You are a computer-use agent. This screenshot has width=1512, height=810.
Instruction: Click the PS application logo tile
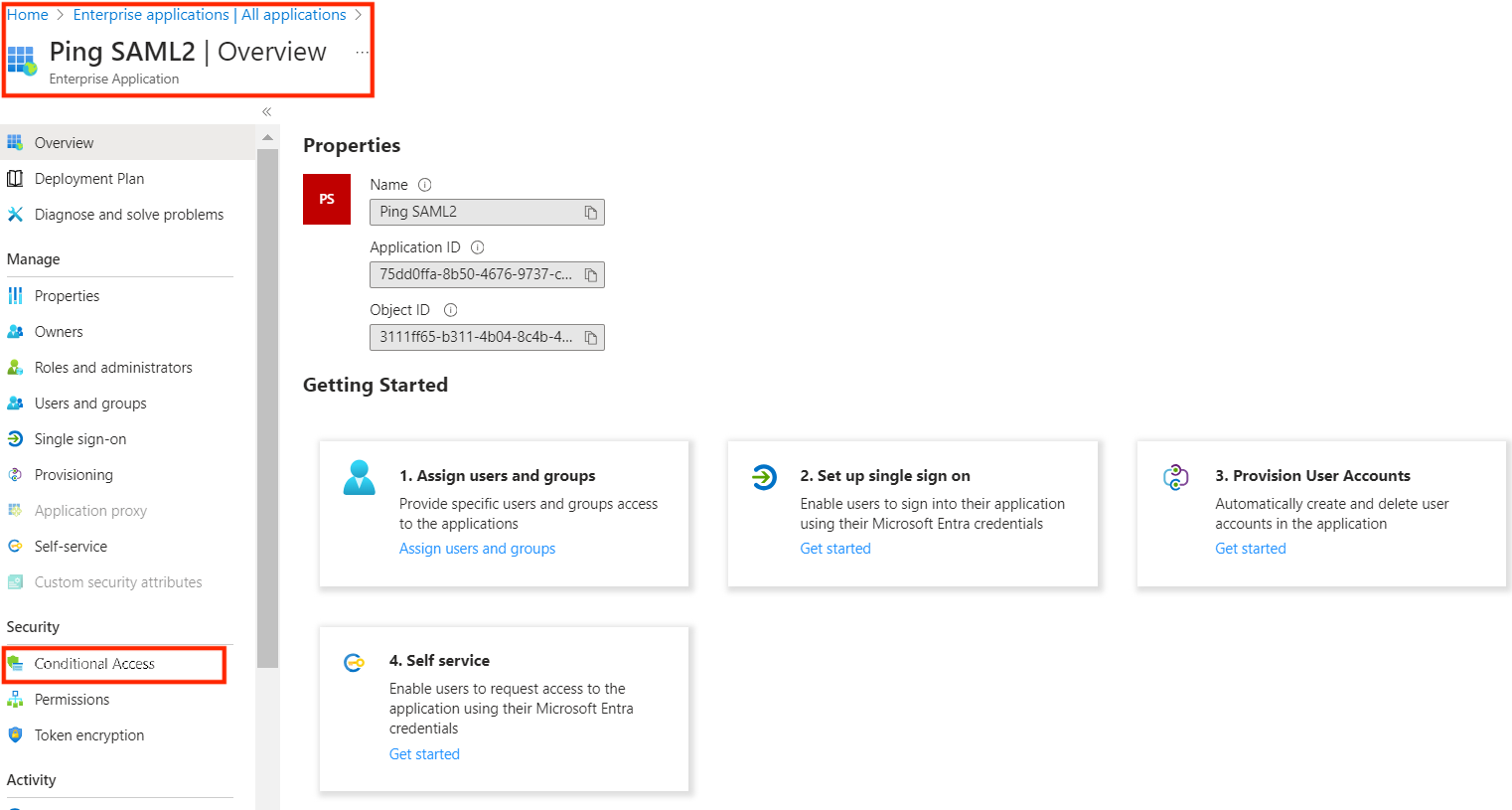click(326, 199)
